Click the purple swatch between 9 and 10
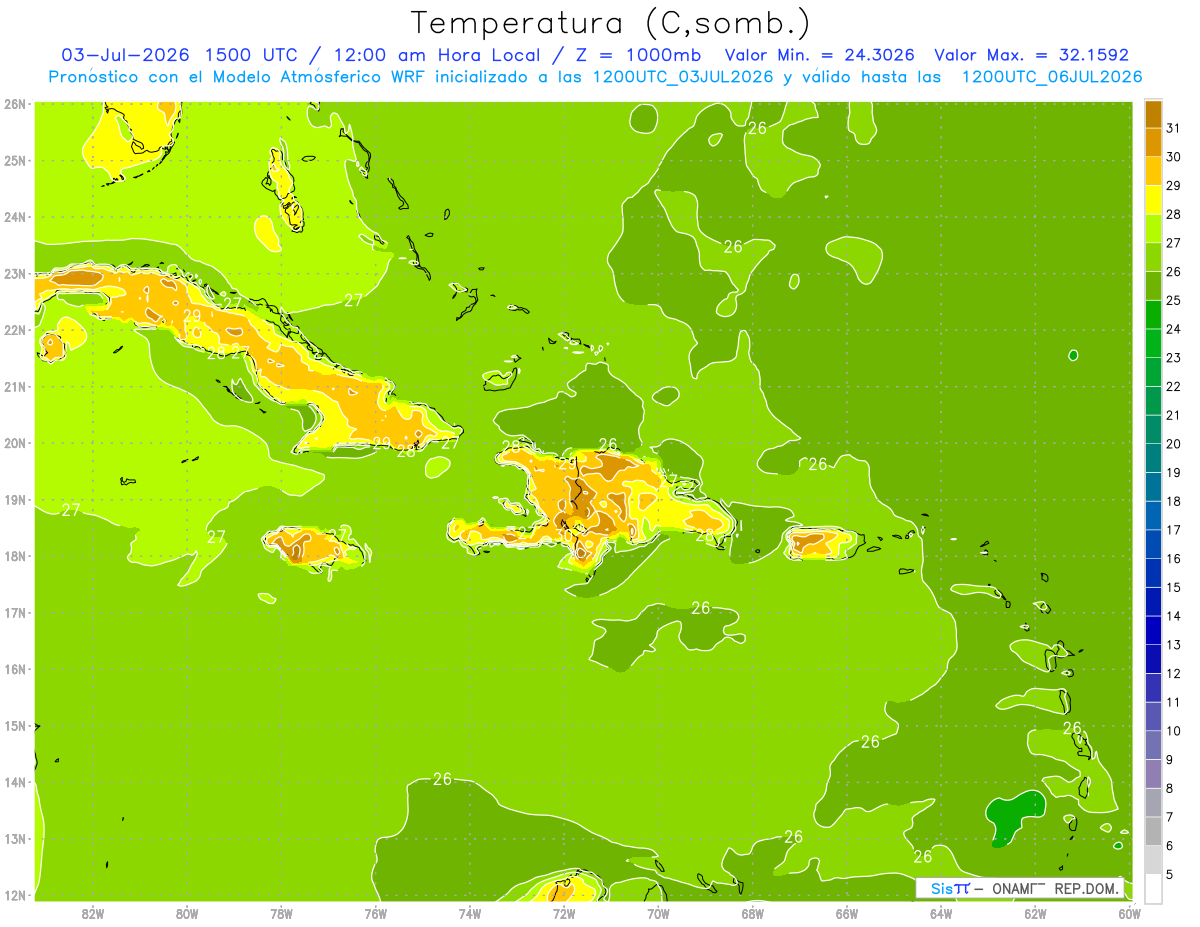 [x=1153, y=744]
